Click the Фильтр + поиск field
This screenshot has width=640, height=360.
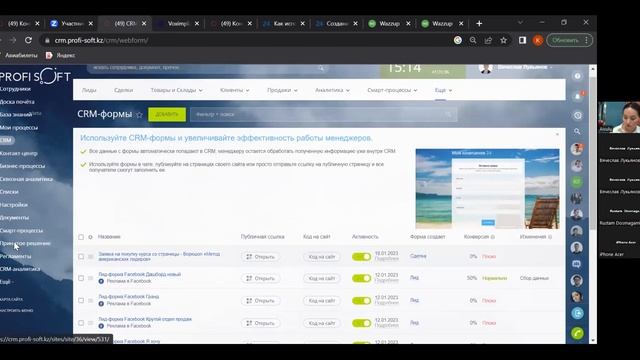pyautogui.click(x=323, y=115)
